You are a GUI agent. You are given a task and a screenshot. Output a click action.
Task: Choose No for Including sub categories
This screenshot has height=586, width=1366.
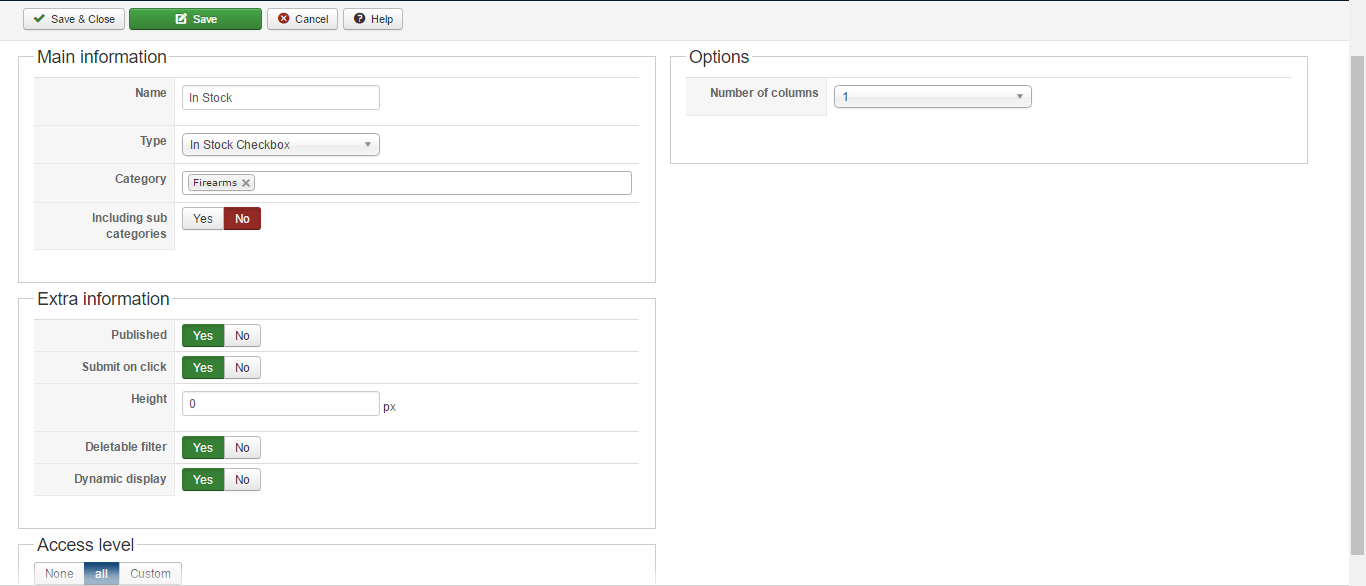point(242,219)
